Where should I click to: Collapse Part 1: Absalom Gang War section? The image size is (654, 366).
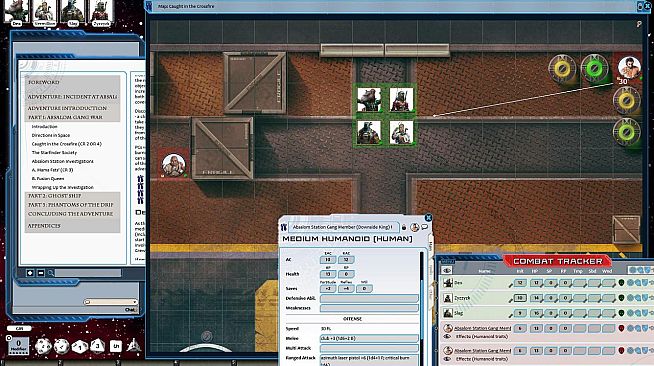click(65, 117)
